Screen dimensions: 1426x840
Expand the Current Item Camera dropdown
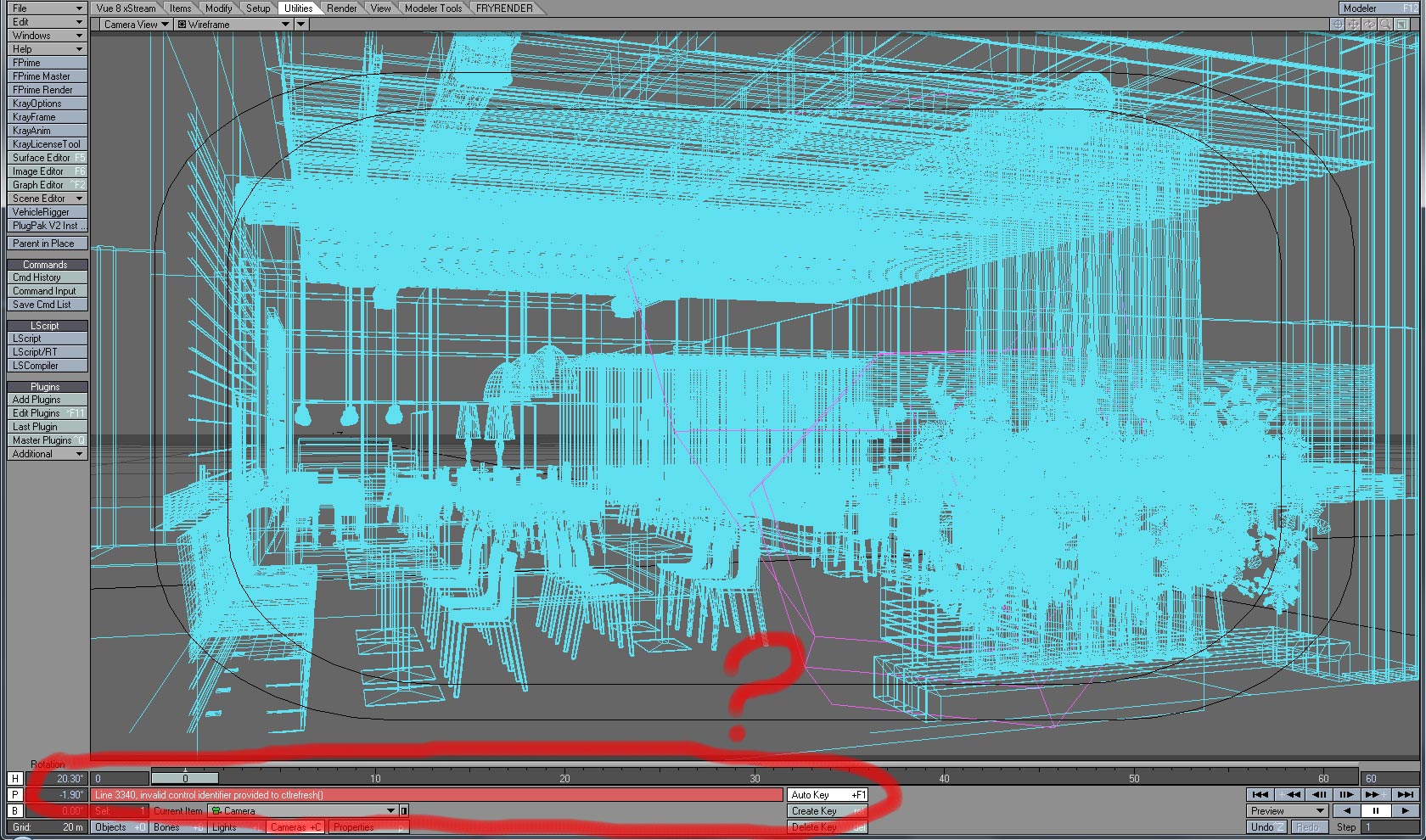pyautogui.click(x=390, y=811)
